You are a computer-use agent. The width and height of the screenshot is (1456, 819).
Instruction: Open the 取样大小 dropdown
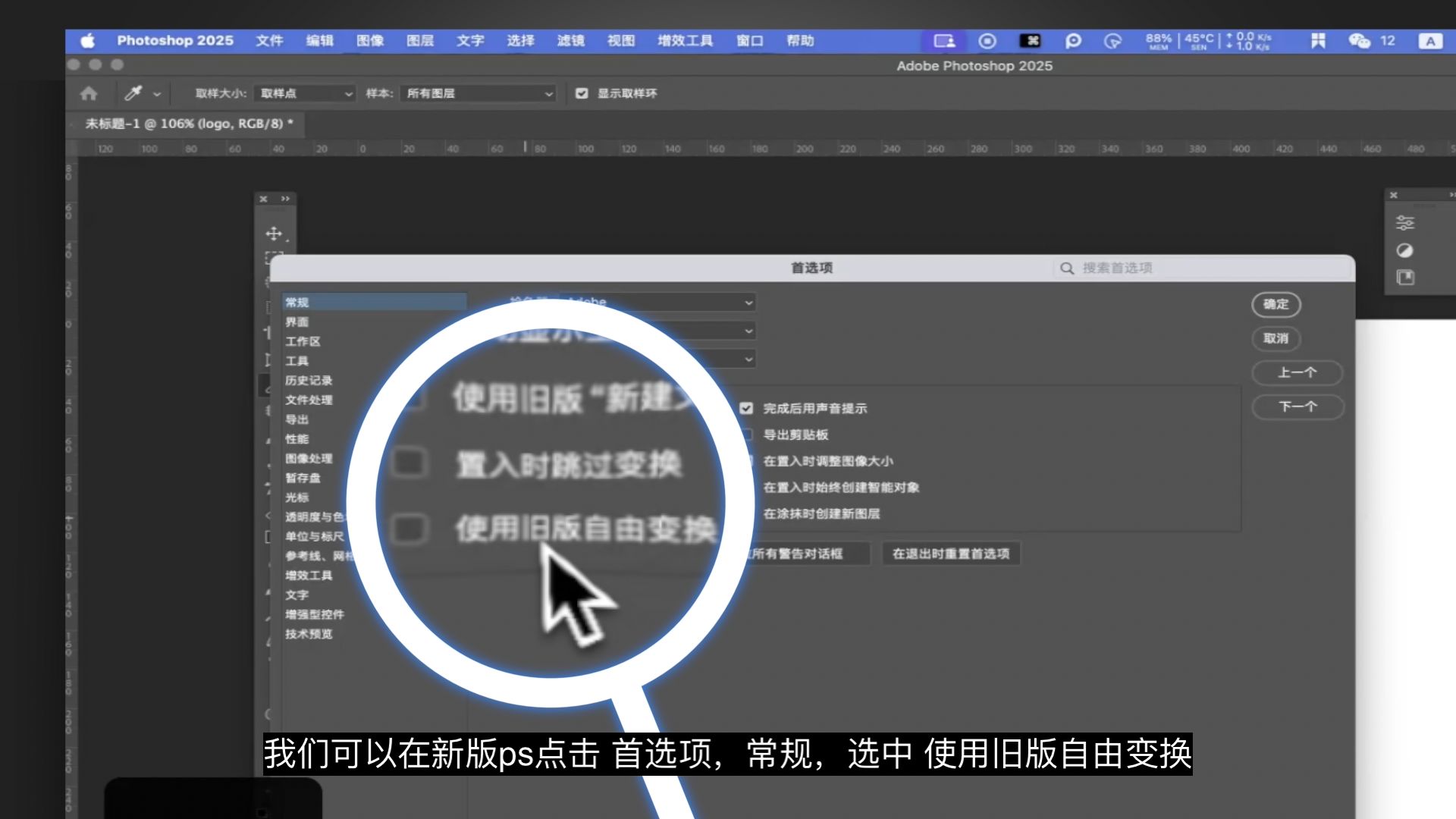coord(305,93)
